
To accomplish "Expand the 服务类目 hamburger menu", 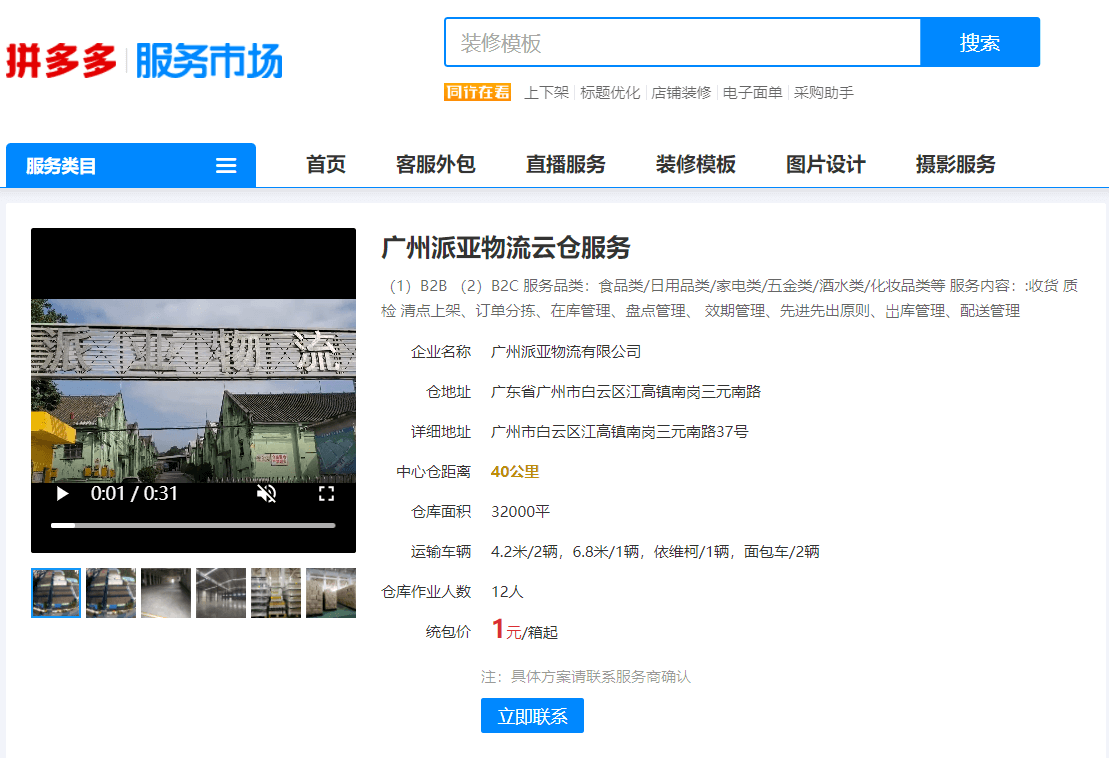I will pyautogui.click(x=226, y=166).
